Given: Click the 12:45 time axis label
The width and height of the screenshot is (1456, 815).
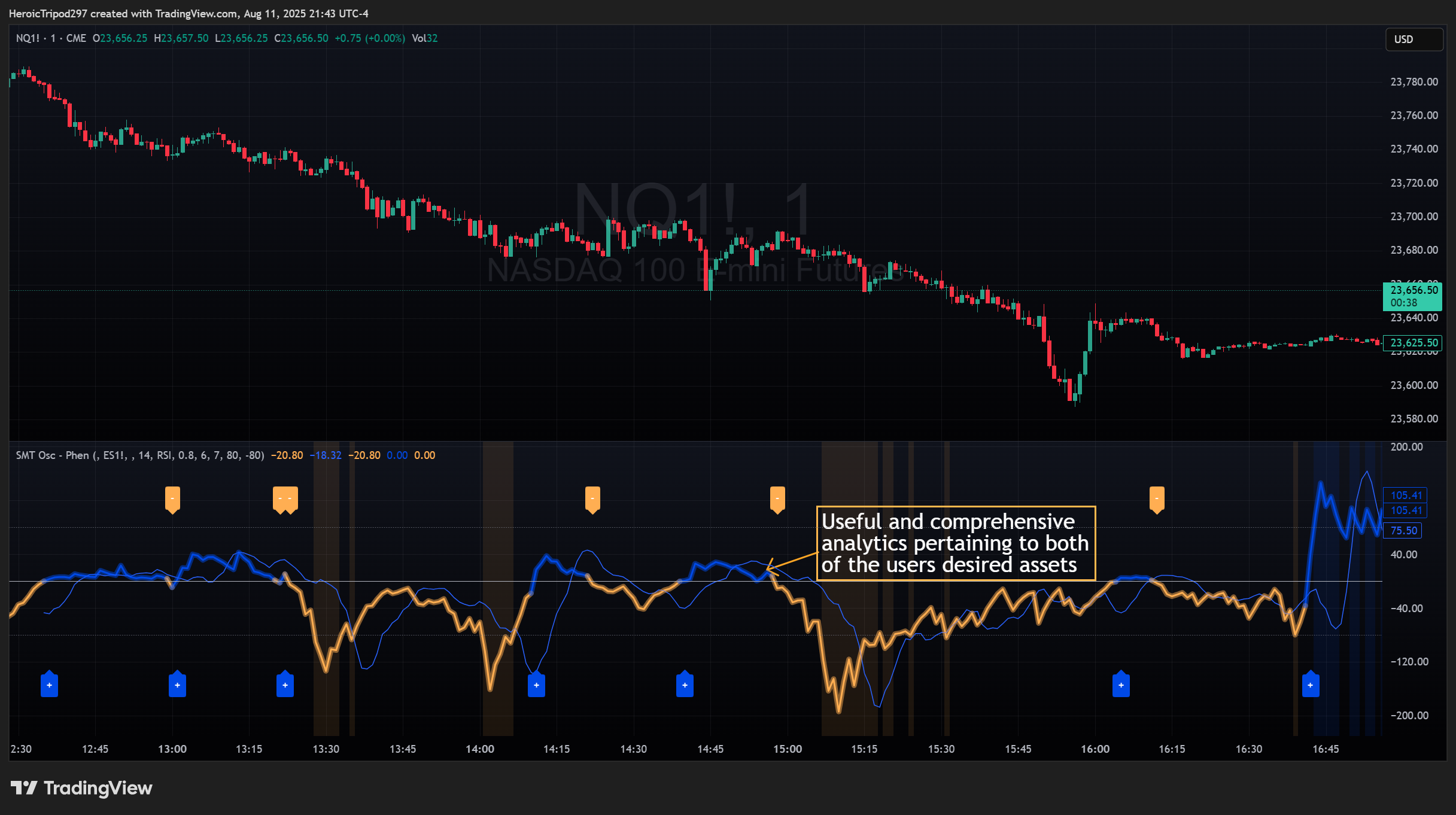Looking at the screenshot, I should [95, 749].
